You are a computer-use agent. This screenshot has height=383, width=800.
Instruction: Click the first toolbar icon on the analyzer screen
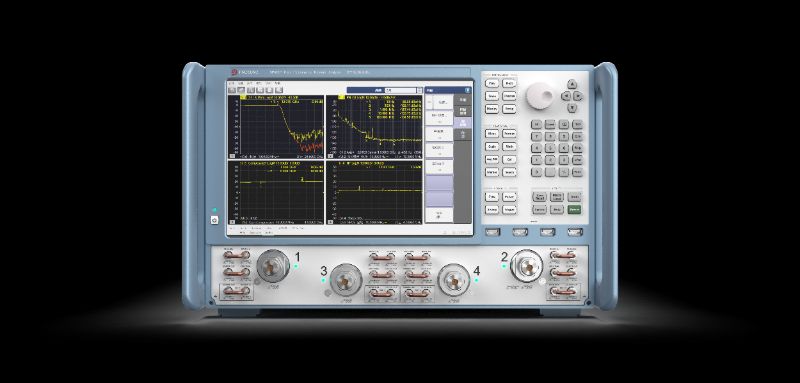tap(232, 90)
